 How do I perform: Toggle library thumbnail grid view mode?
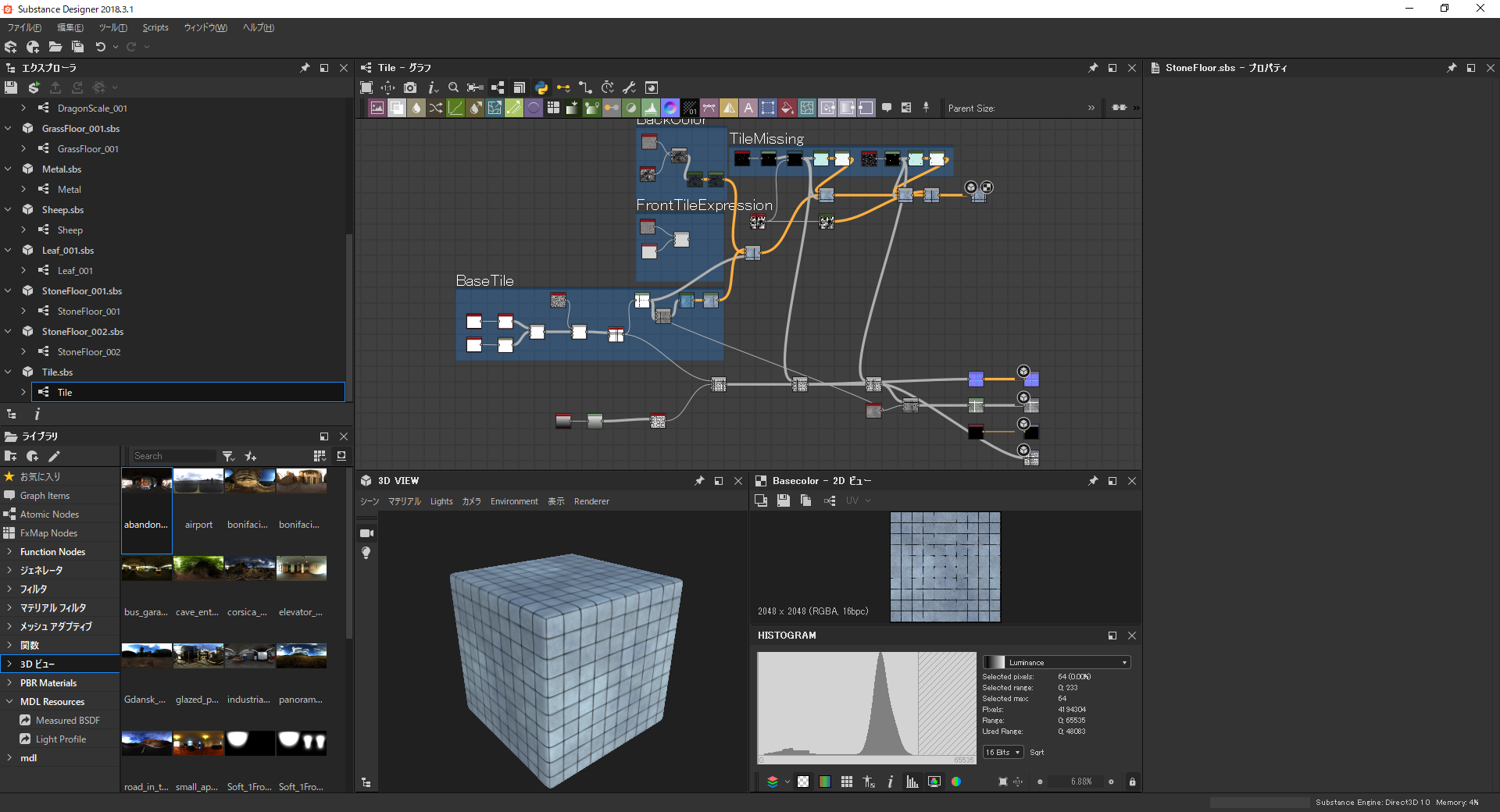[320, 456]
